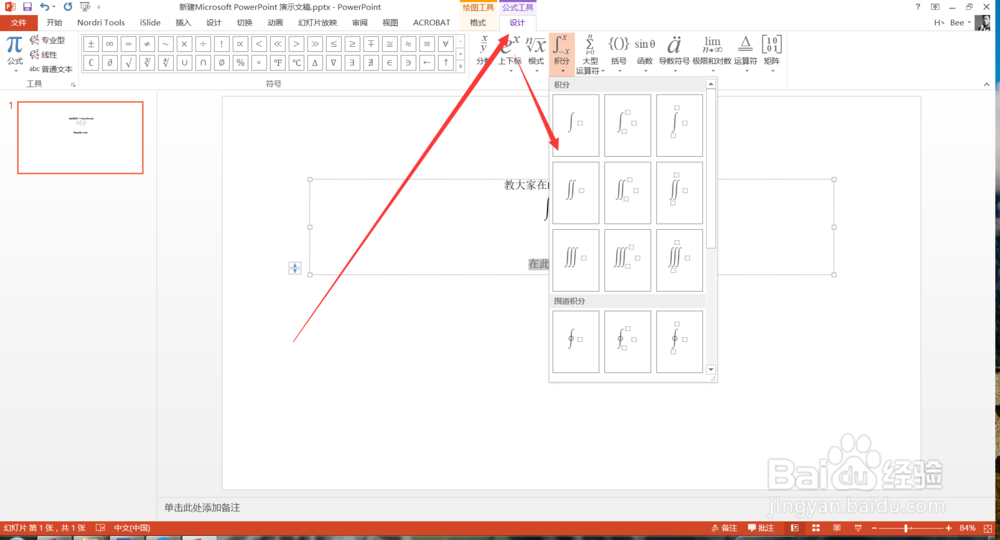Expand the 大型运算符 large operator gallery
This screenshot has width=1000, height=540.
[590, 54]
